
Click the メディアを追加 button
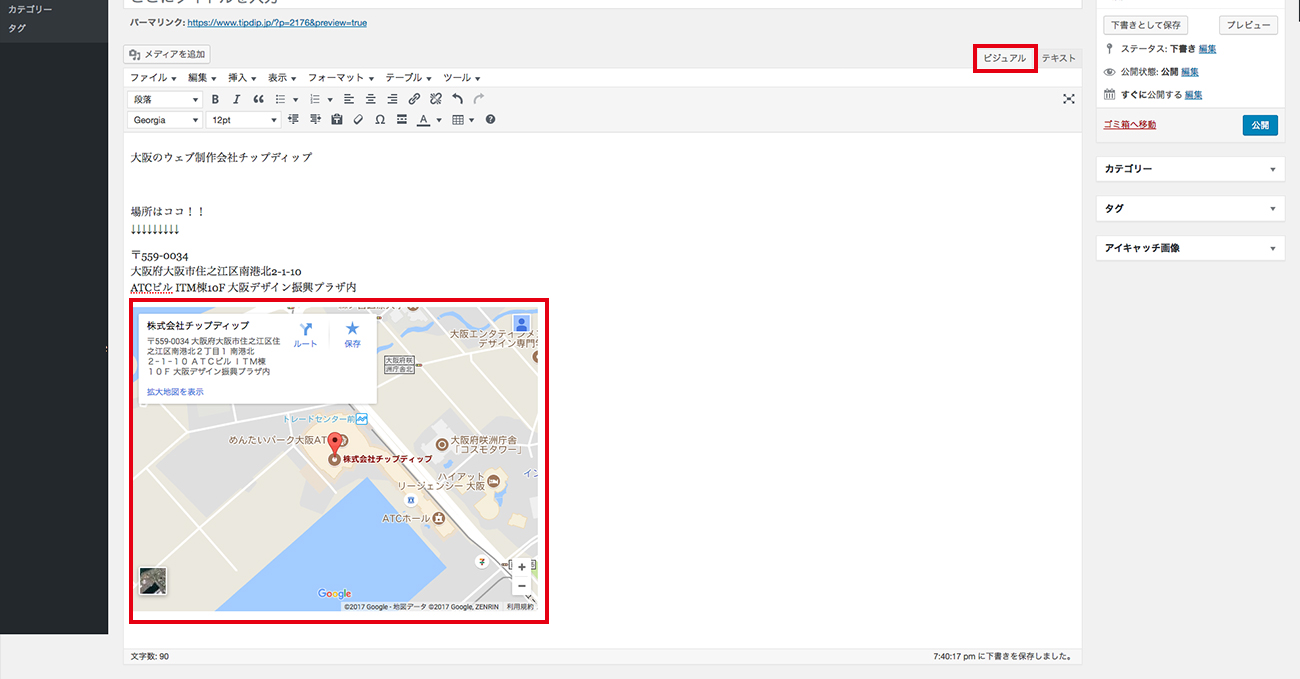coord(168,54)
